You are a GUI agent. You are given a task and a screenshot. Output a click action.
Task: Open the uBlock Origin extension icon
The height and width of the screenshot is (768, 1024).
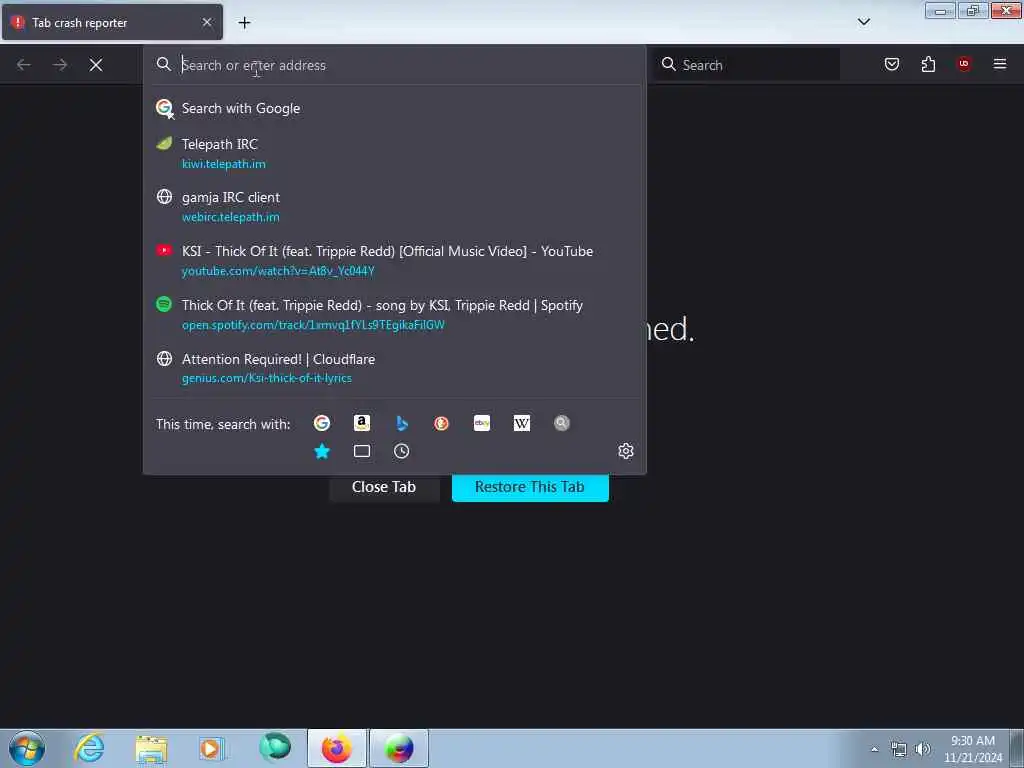(x=964, y=64)
